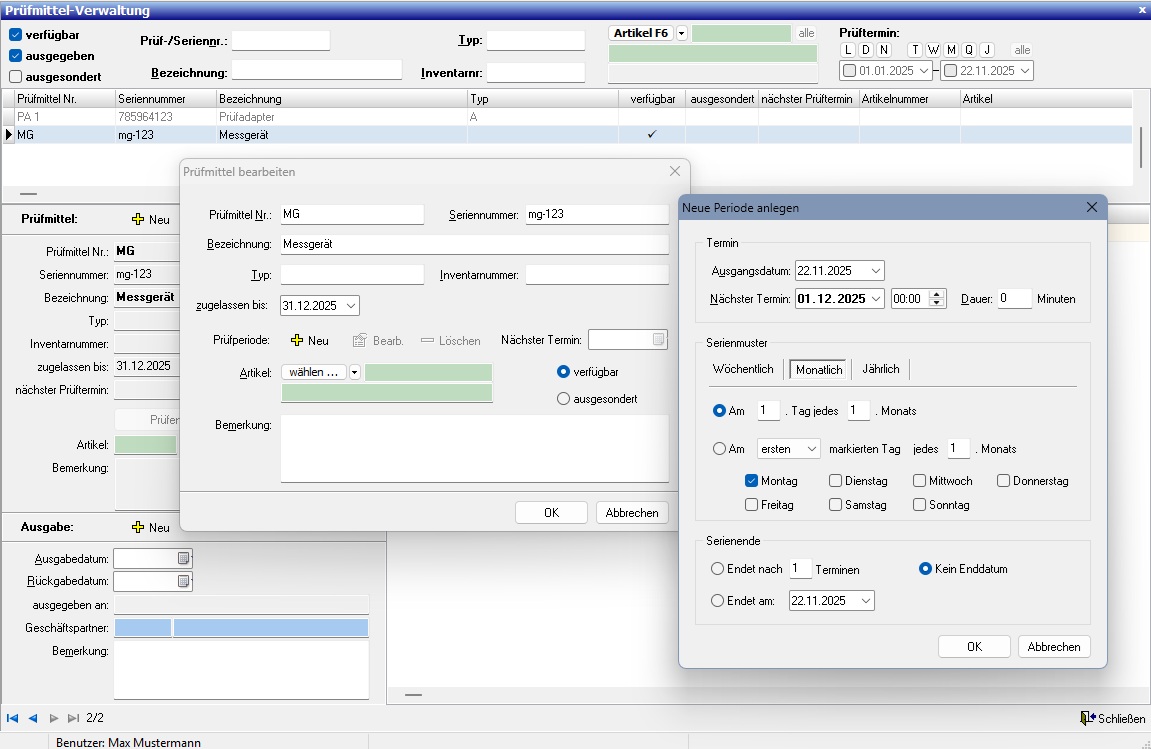Uncheck the Montag checkbox
Screen dimensions: 1151x749
[752, 481]
